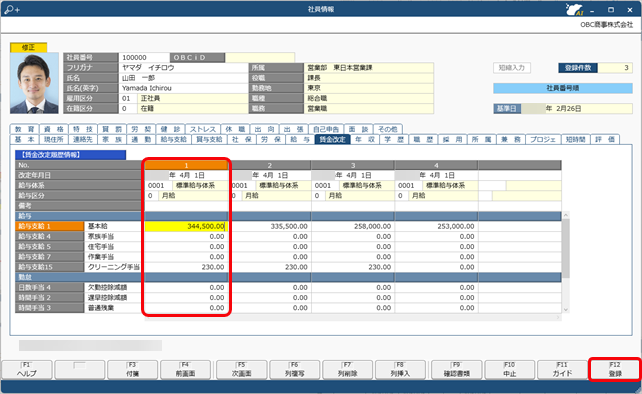Select column header No. 2
Screen dimensions: 642x394
269,165
